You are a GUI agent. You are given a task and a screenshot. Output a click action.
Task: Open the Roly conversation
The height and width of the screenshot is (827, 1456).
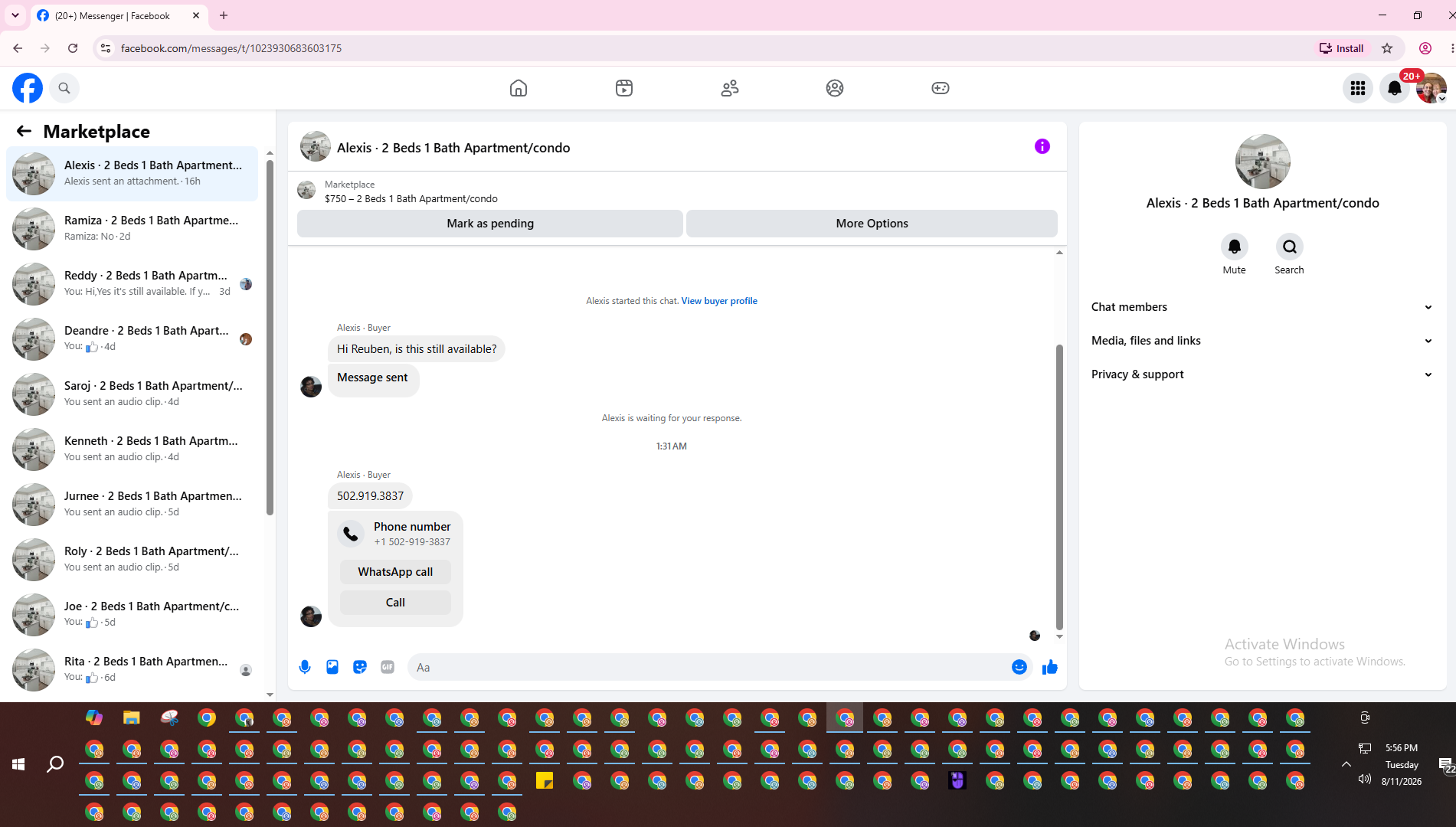132,560
